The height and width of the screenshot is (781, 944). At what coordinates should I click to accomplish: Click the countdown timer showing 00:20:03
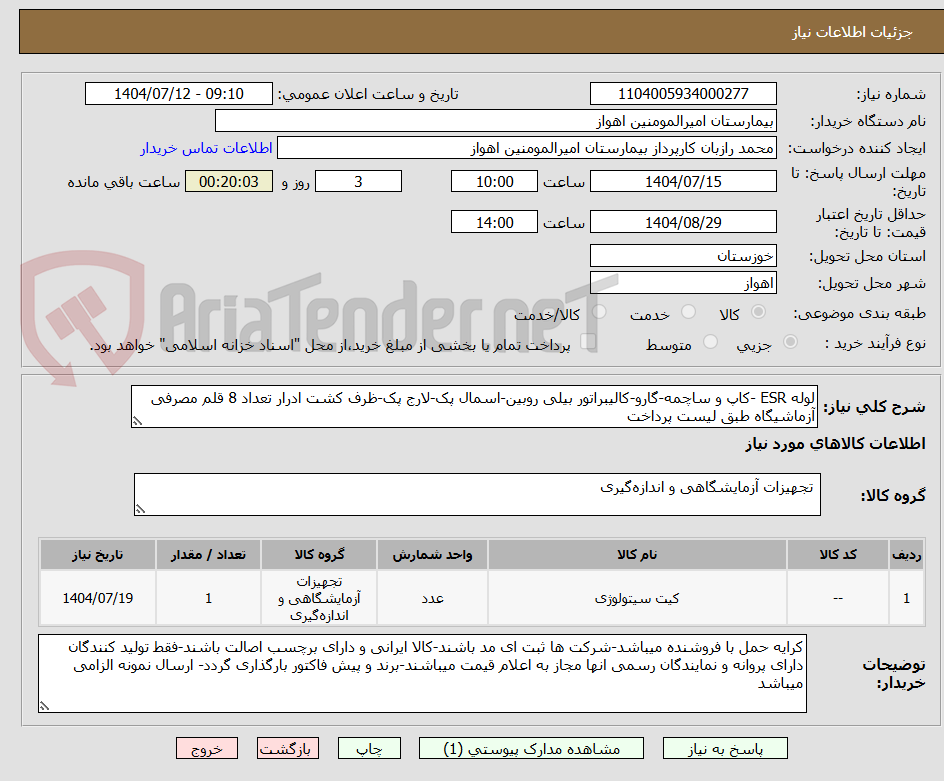(x=229, y=181)
